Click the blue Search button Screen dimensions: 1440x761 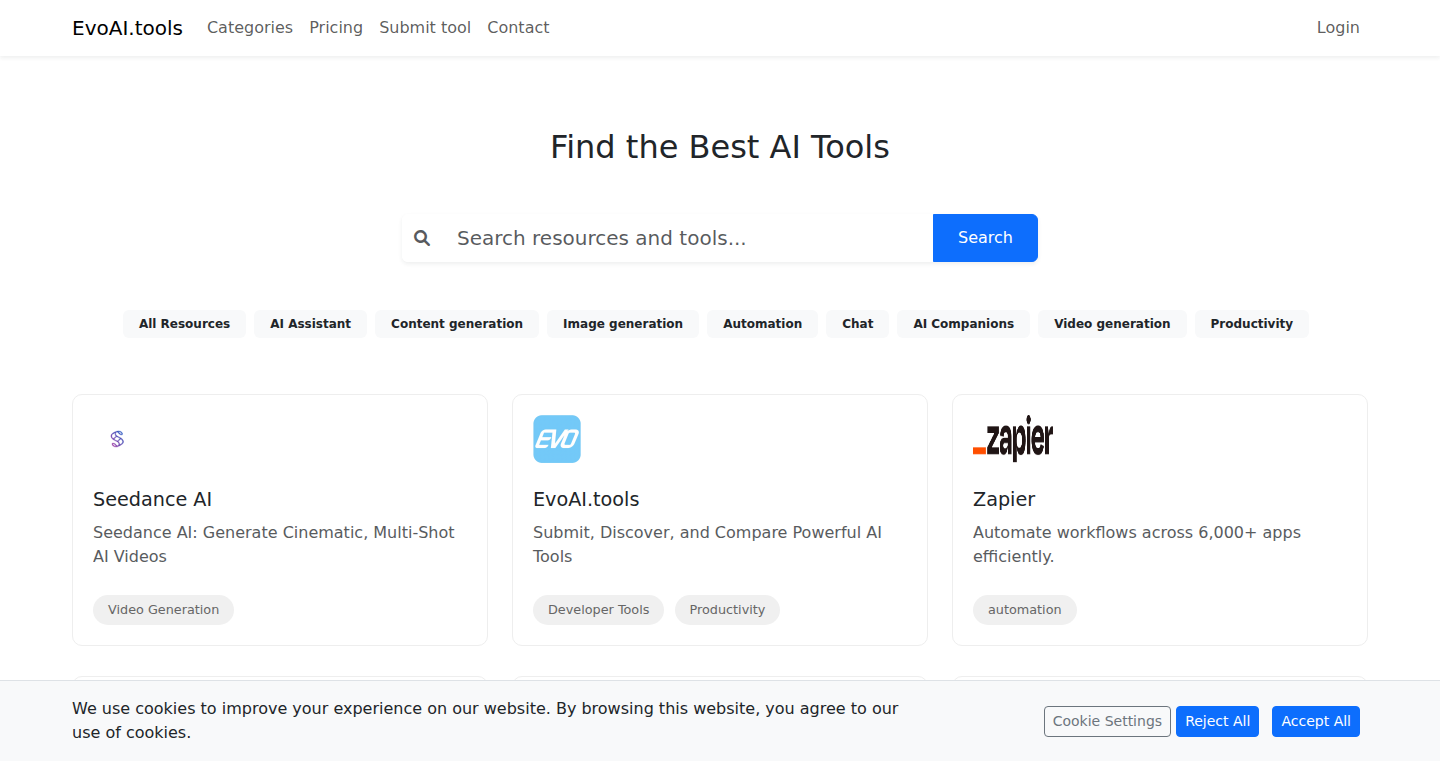(985, 238)
